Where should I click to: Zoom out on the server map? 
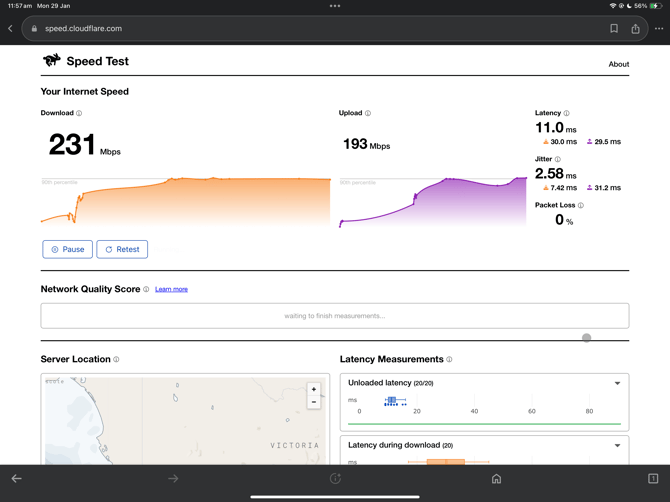[314, 402]
